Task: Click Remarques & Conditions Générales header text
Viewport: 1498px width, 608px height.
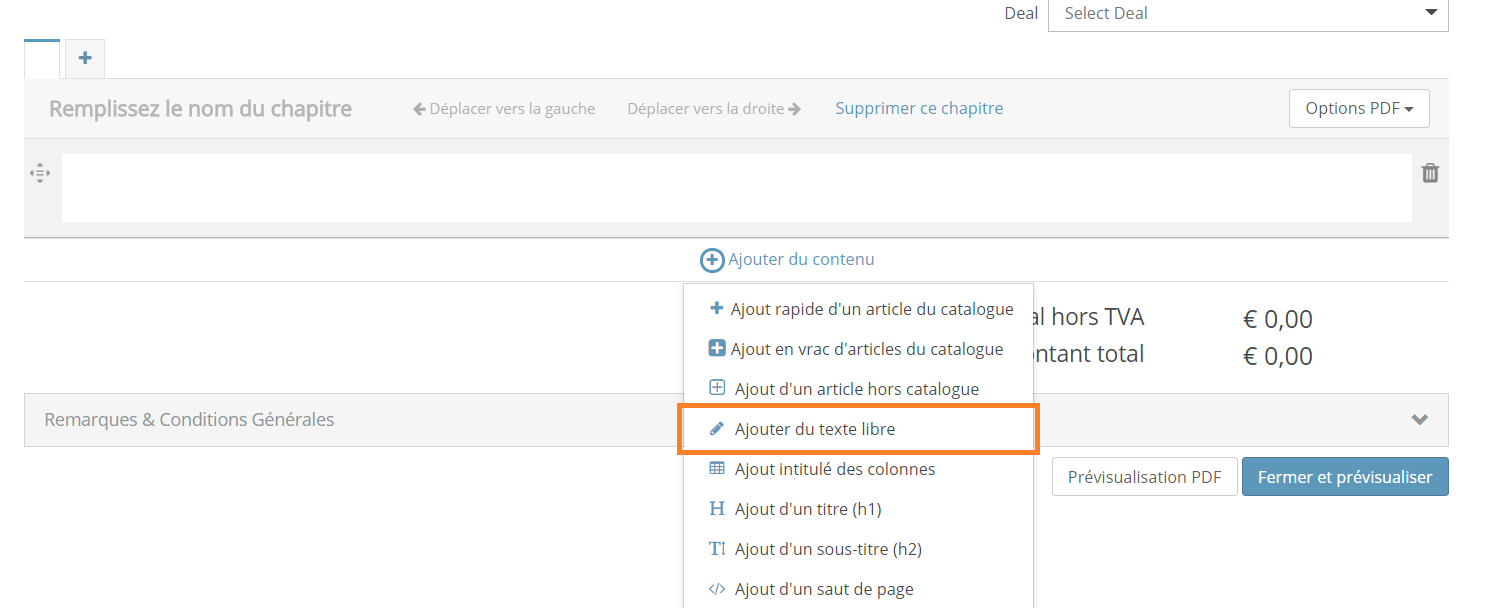Action: point(189,420)
